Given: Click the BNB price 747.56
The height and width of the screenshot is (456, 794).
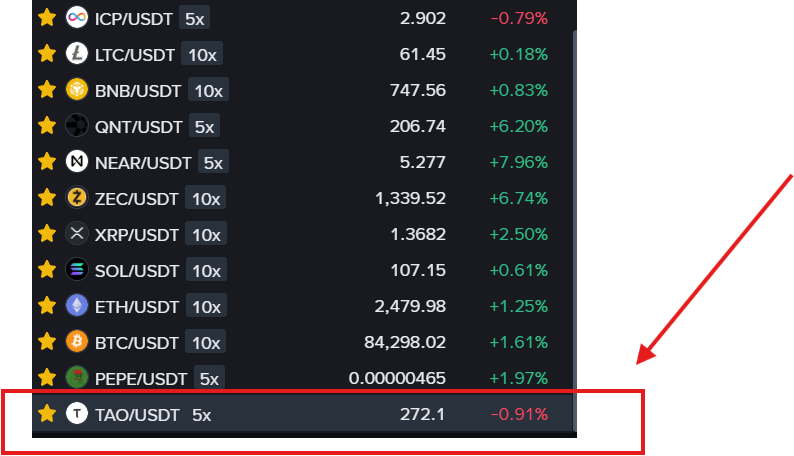Looking at the screenshot, I should (x=418, y=90).
